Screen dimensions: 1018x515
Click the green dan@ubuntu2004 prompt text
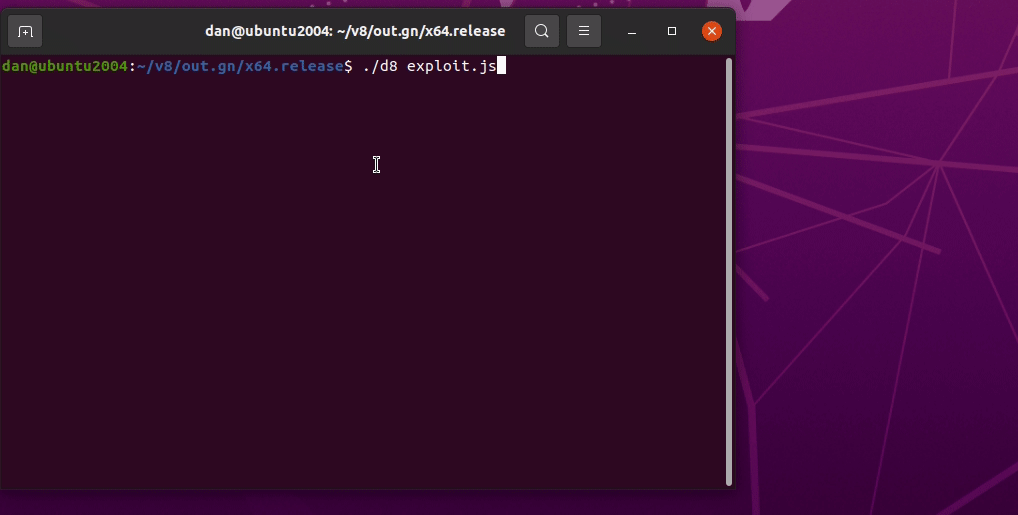(x=64, y=66)
